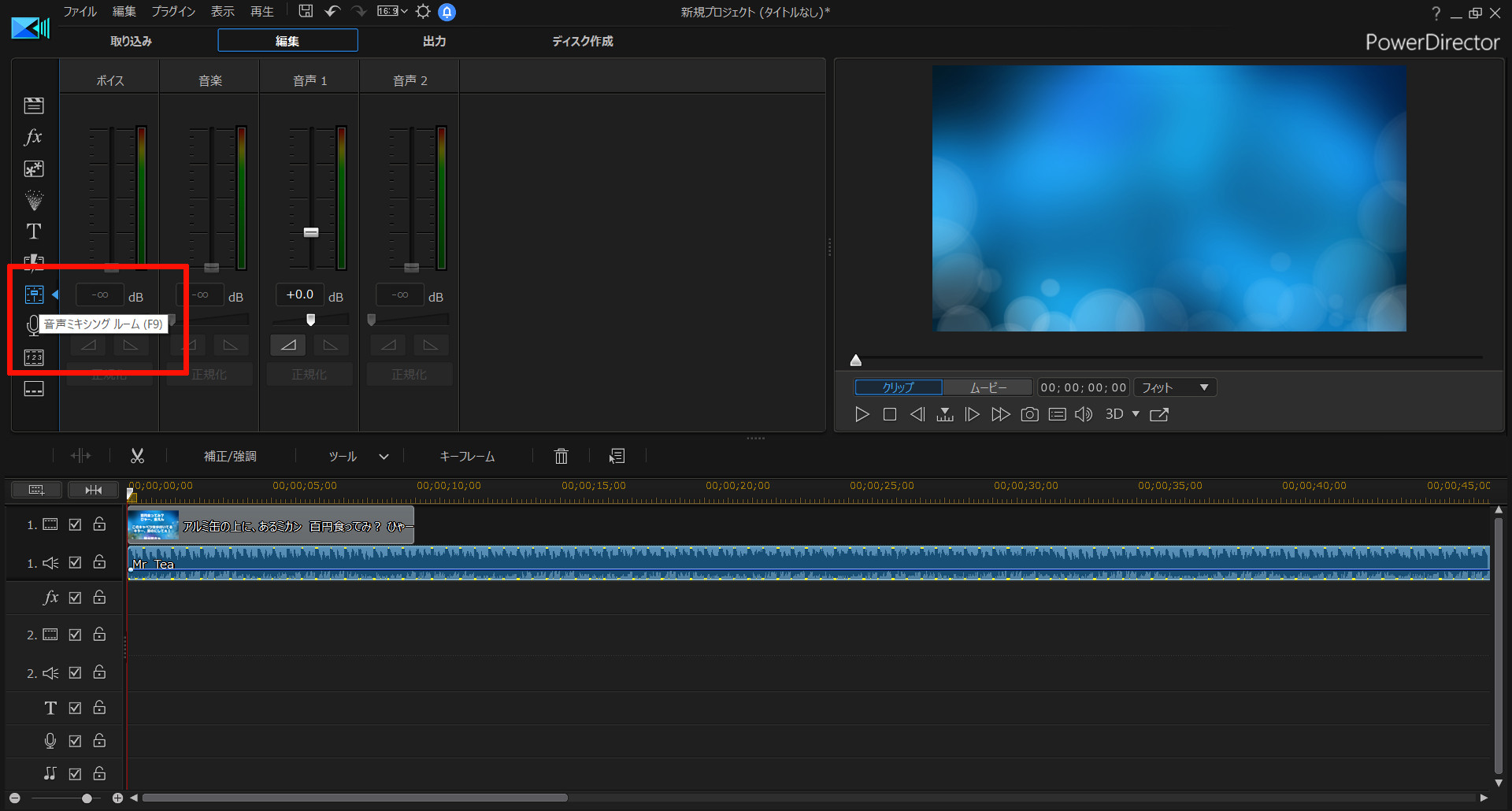Open preview quality/display settings icon

(x=1058, y=414)
